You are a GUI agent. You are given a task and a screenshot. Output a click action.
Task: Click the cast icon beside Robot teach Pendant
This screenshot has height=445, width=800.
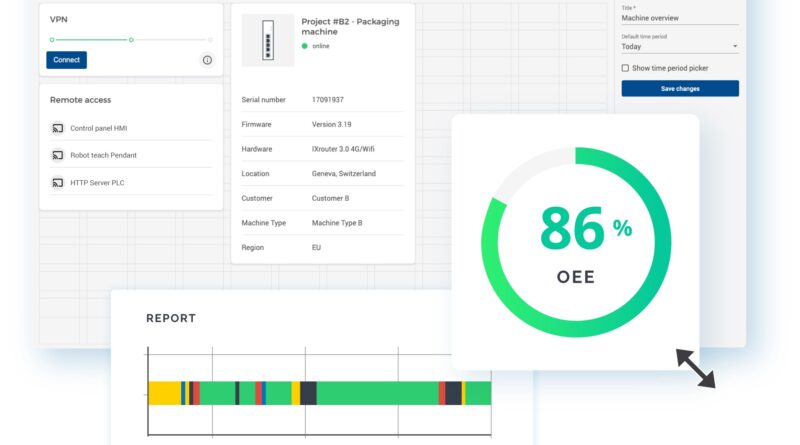click(58, 155)
